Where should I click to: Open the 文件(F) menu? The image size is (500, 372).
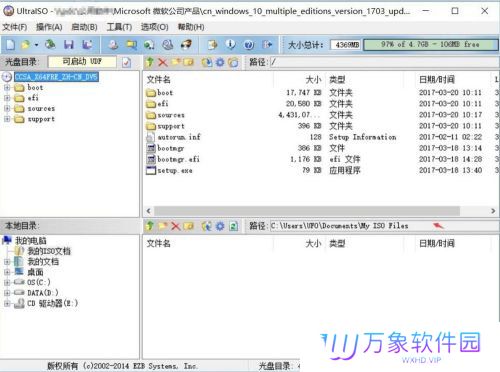(15, 27)
